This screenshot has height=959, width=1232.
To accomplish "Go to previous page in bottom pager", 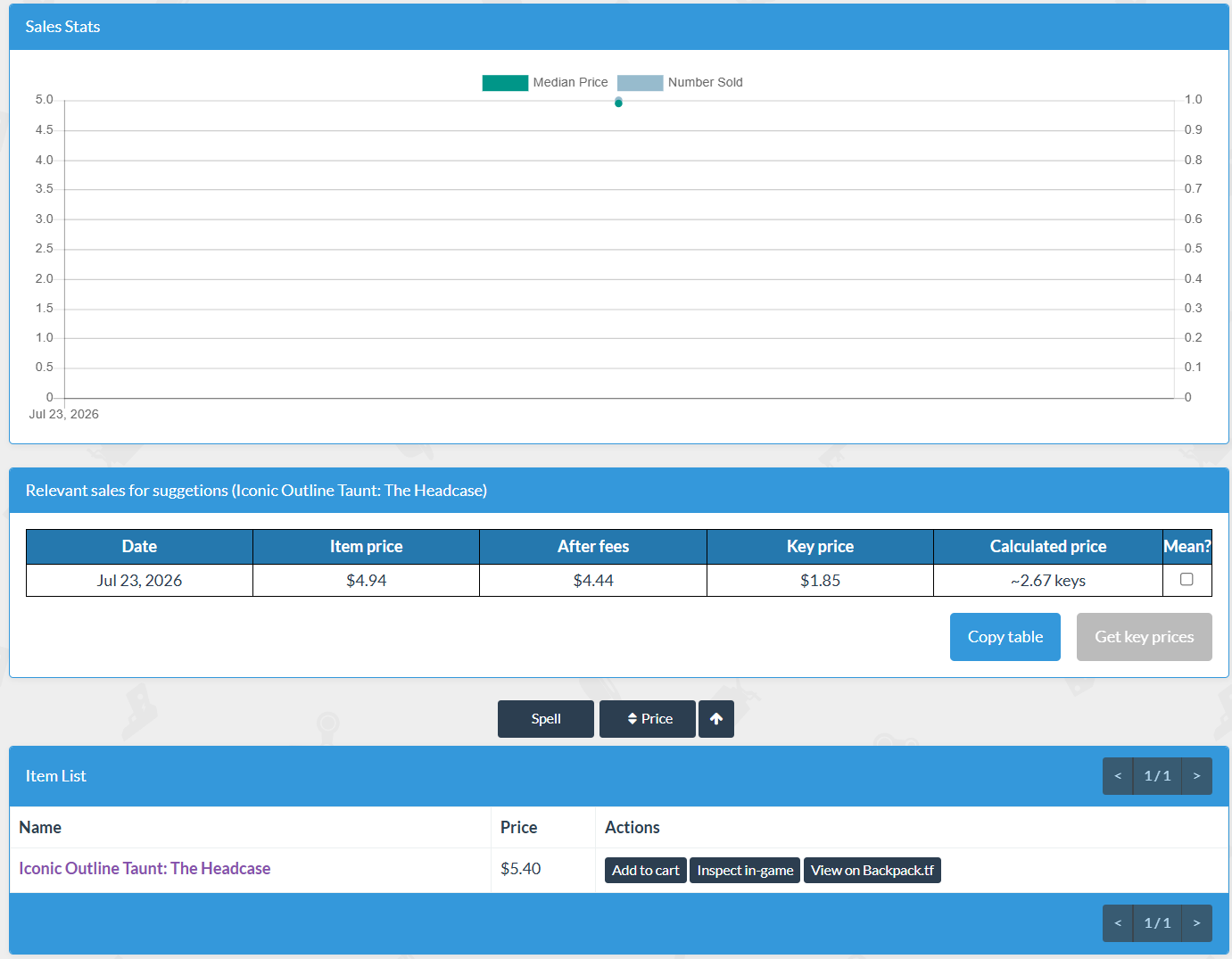I will click(1118, 923).
